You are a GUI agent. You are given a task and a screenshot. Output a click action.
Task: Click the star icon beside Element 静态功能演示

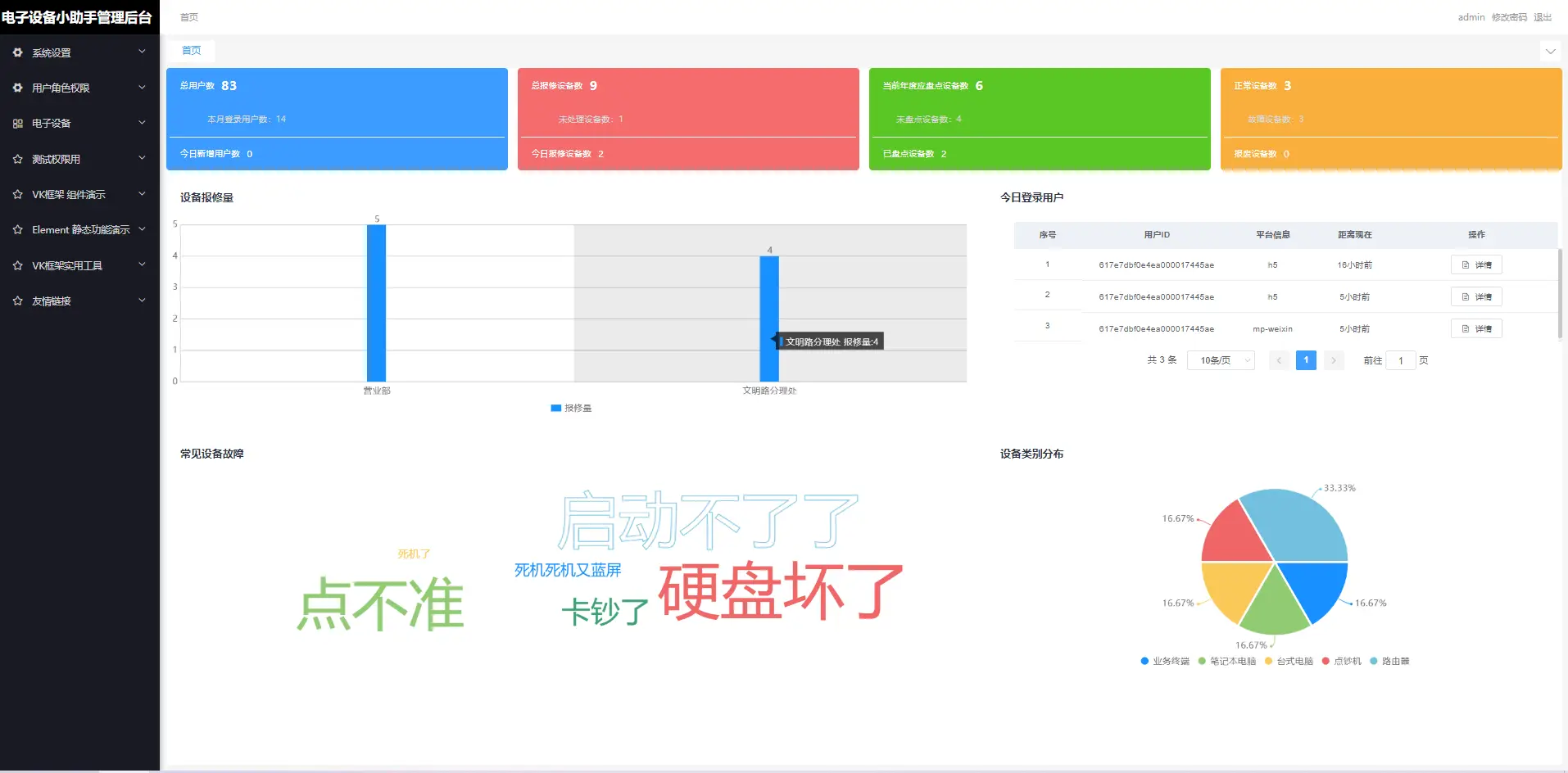(x=17, y=230)
